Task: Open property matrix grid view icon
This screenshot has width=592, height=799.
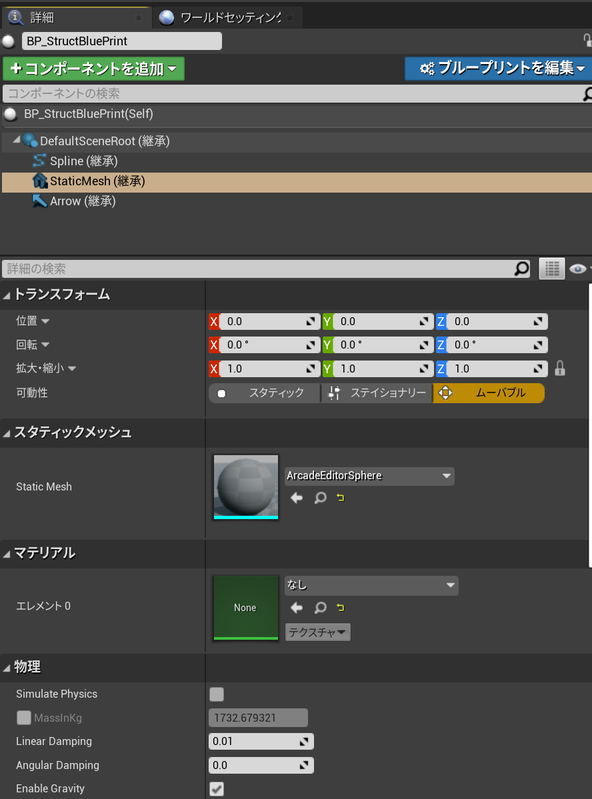Action: (x=552, y=269)
